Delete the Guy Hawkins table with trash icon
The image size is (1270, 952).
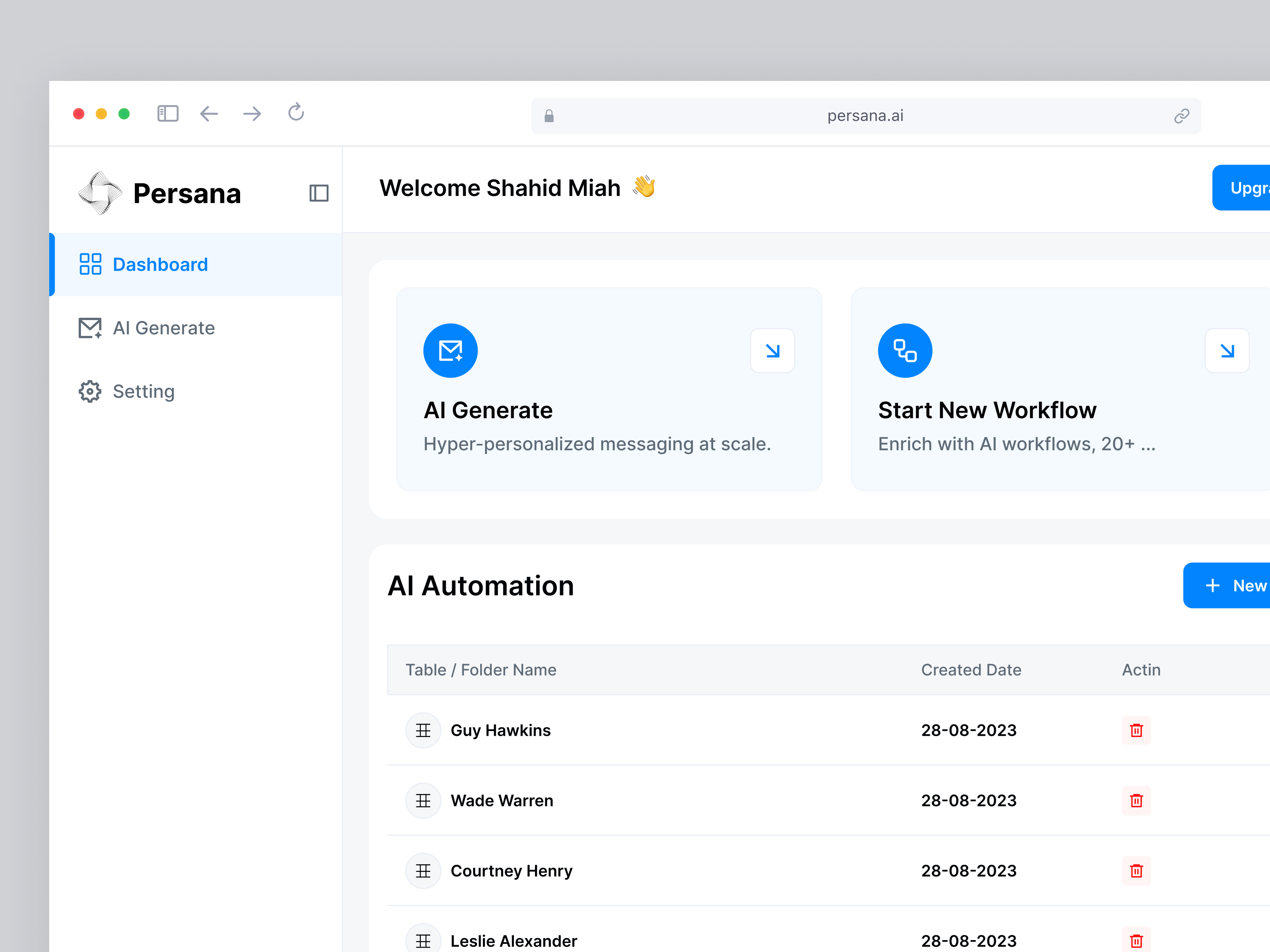[x=1137, y=731]
